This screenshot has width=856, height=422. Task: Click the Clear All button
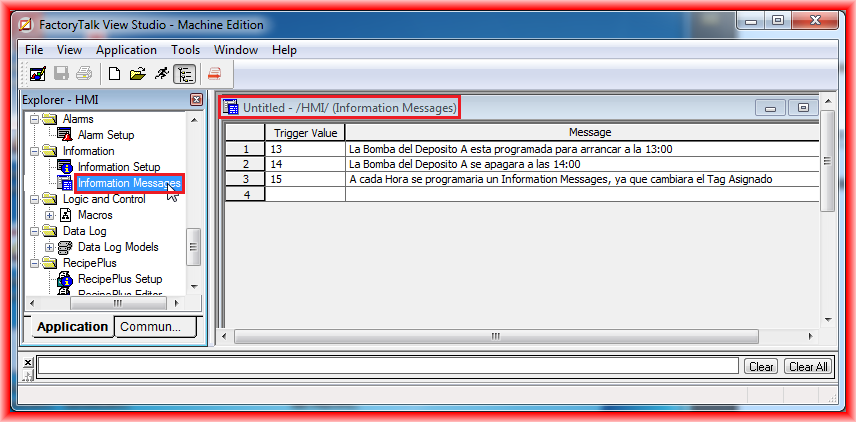click(808, 367)
